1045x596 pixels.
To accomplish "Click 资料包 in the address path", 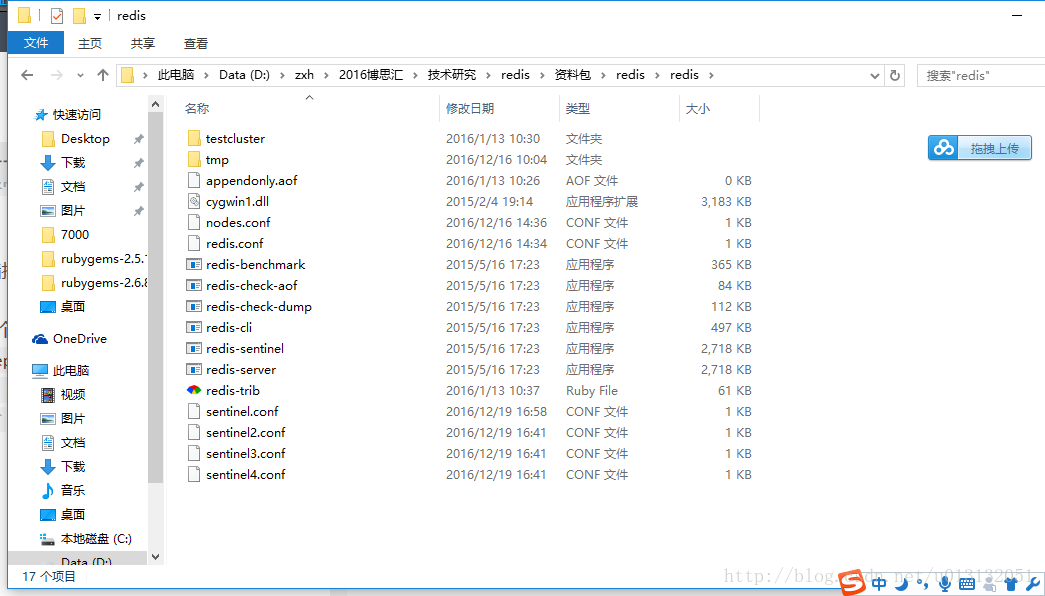I will (x=572, y=75).
